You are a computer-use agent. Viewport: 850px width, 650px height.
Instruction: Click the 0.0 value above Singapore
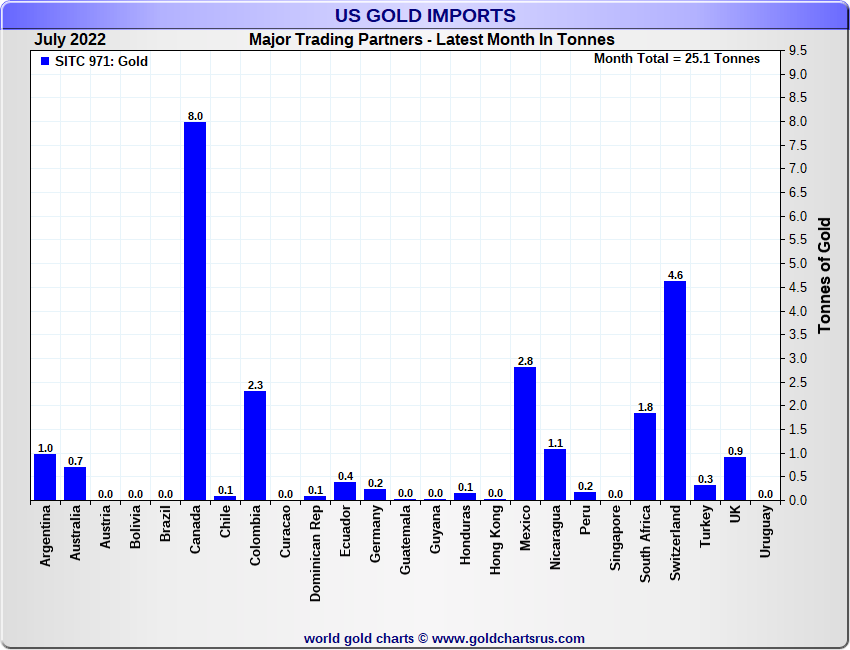[615, 494]
